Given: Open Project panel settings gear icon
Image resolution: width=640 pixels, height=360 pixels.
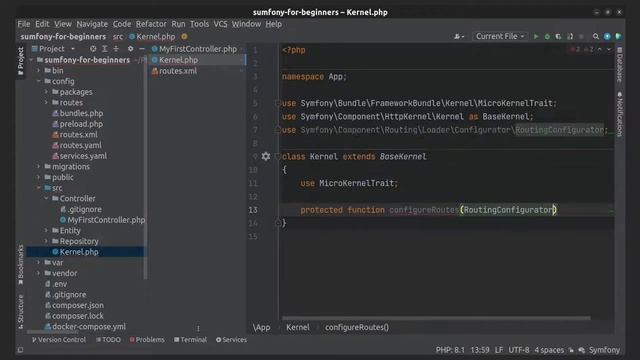Looking at the screenshot, I should [130, 49].
